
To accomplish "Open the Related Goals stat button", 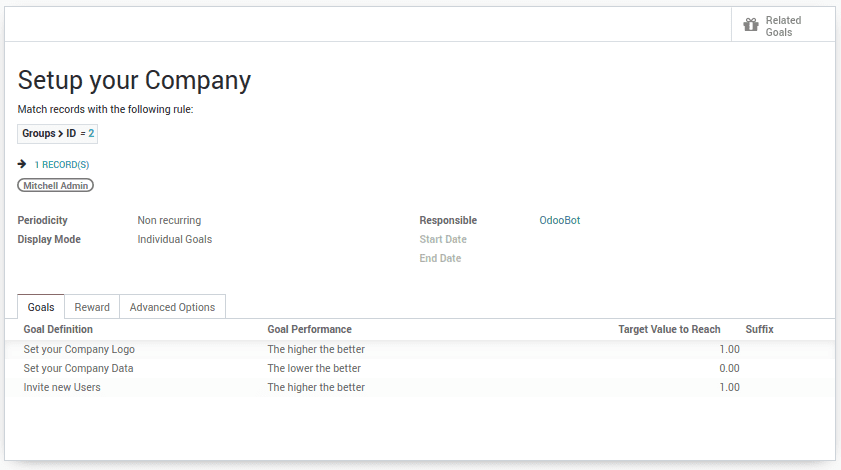I will (783, 26).
